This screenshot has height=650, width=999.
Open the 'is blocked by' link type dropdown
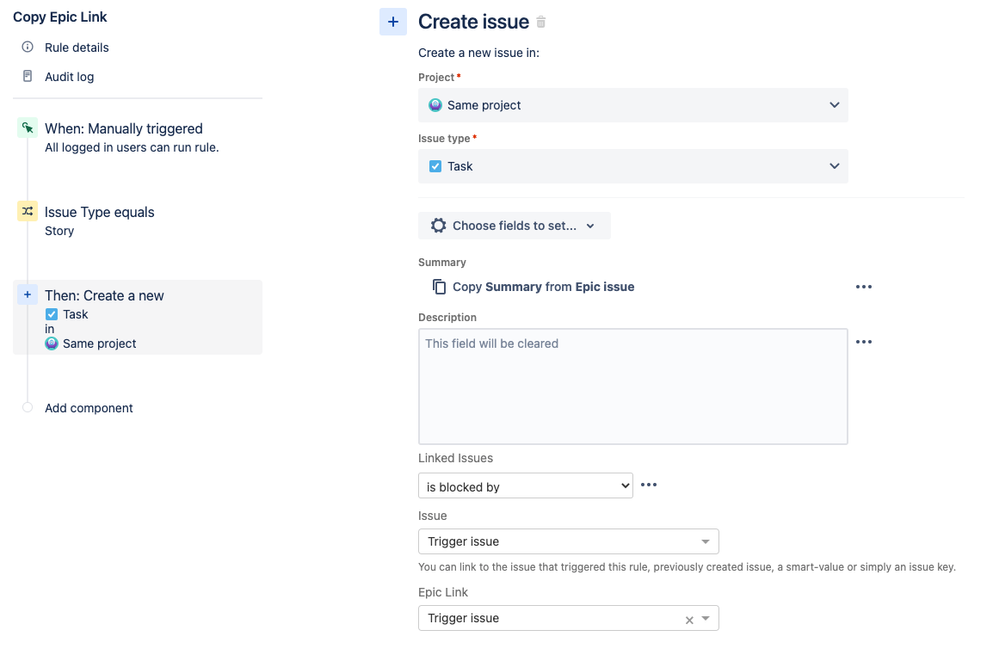[525, 487]
